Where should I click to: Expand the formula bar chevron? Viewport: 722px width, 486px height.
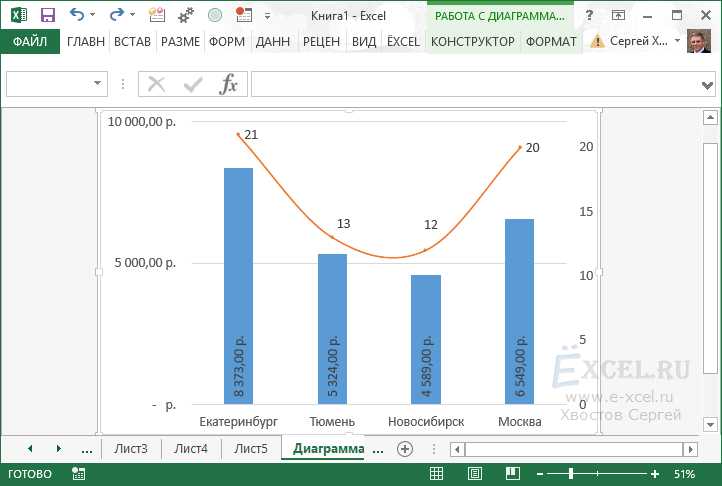click(x=708, y=85)
